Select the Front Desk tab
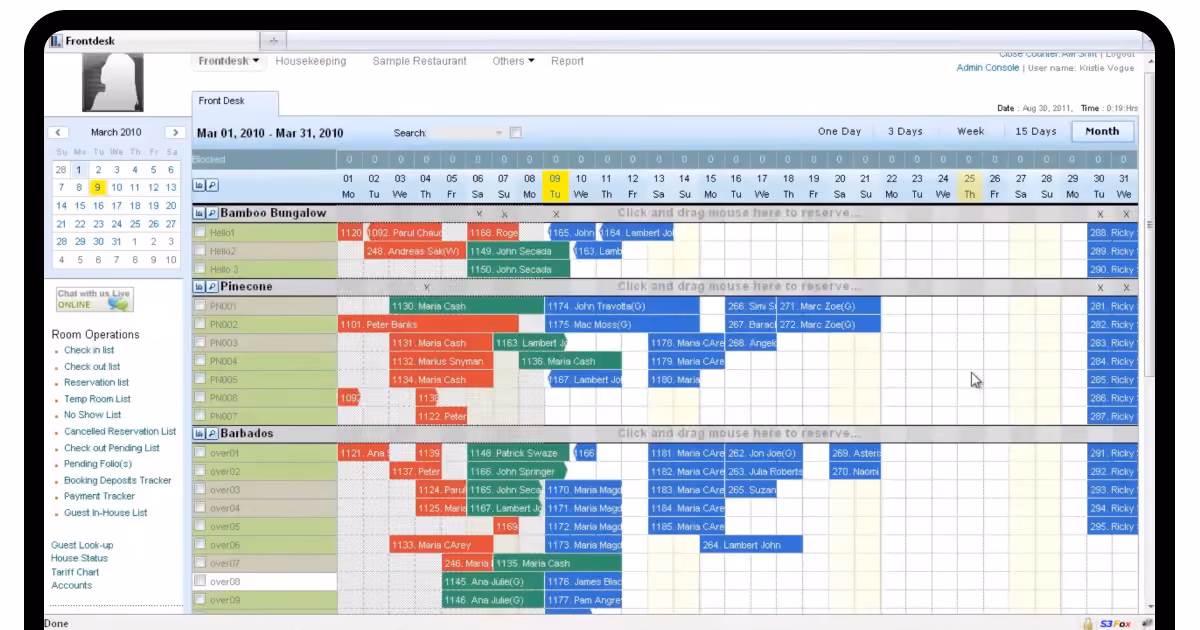The image size is (1200, 630). pos(235,102)
